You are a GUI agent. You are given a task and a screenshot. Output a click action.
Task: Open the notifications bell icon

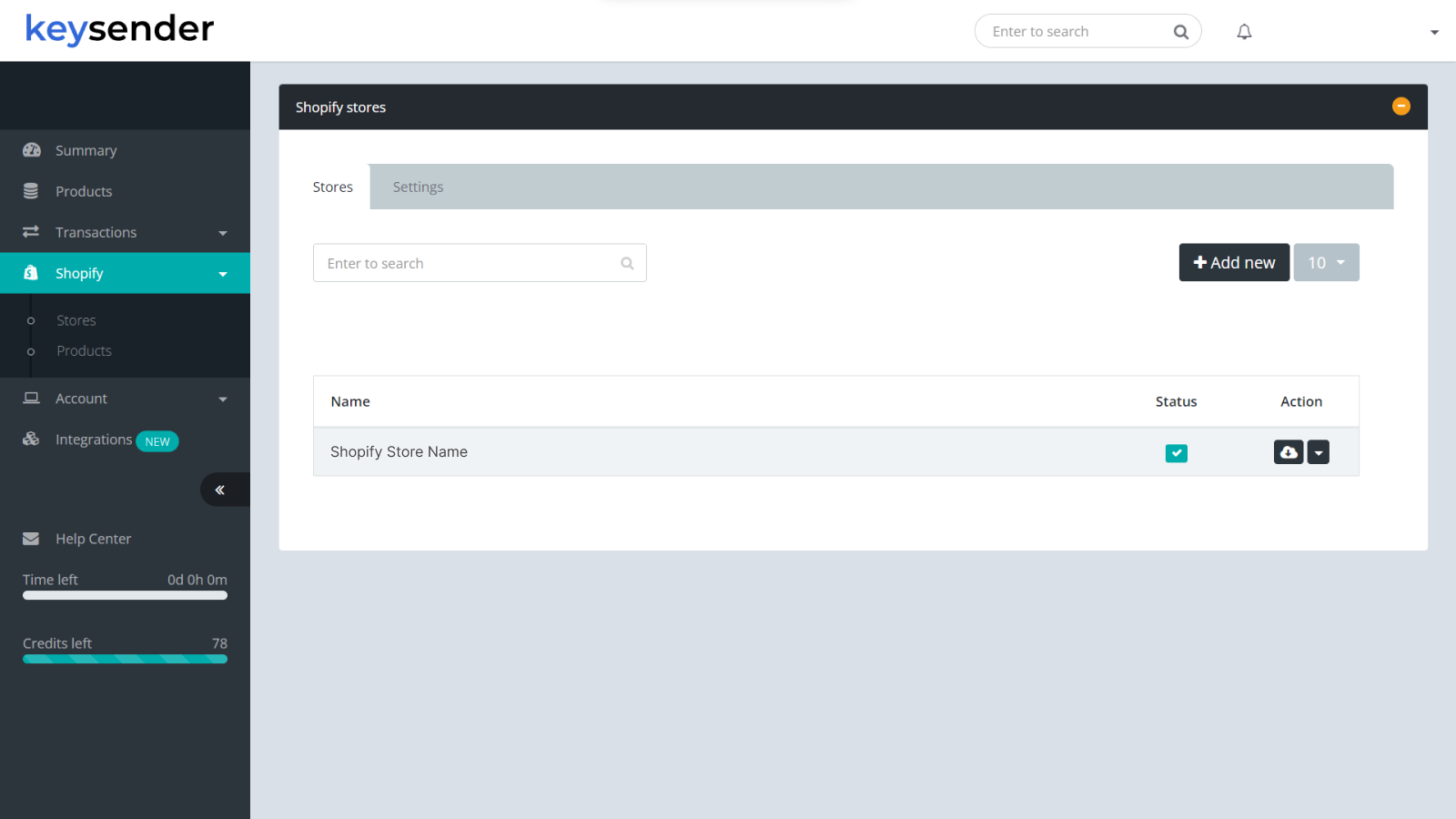(1244, 31)
